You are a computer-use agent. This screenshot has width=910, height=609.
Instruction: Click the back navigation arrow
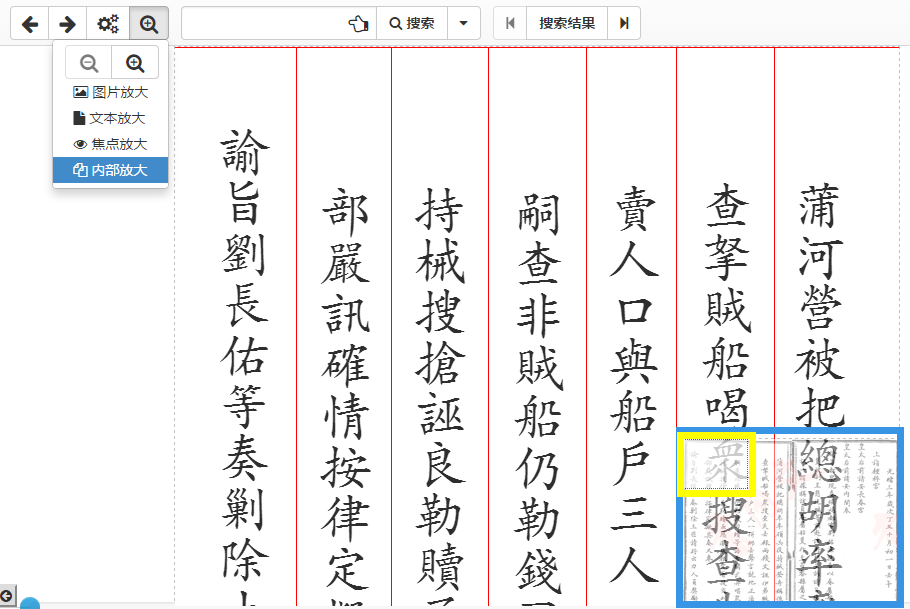30,23
